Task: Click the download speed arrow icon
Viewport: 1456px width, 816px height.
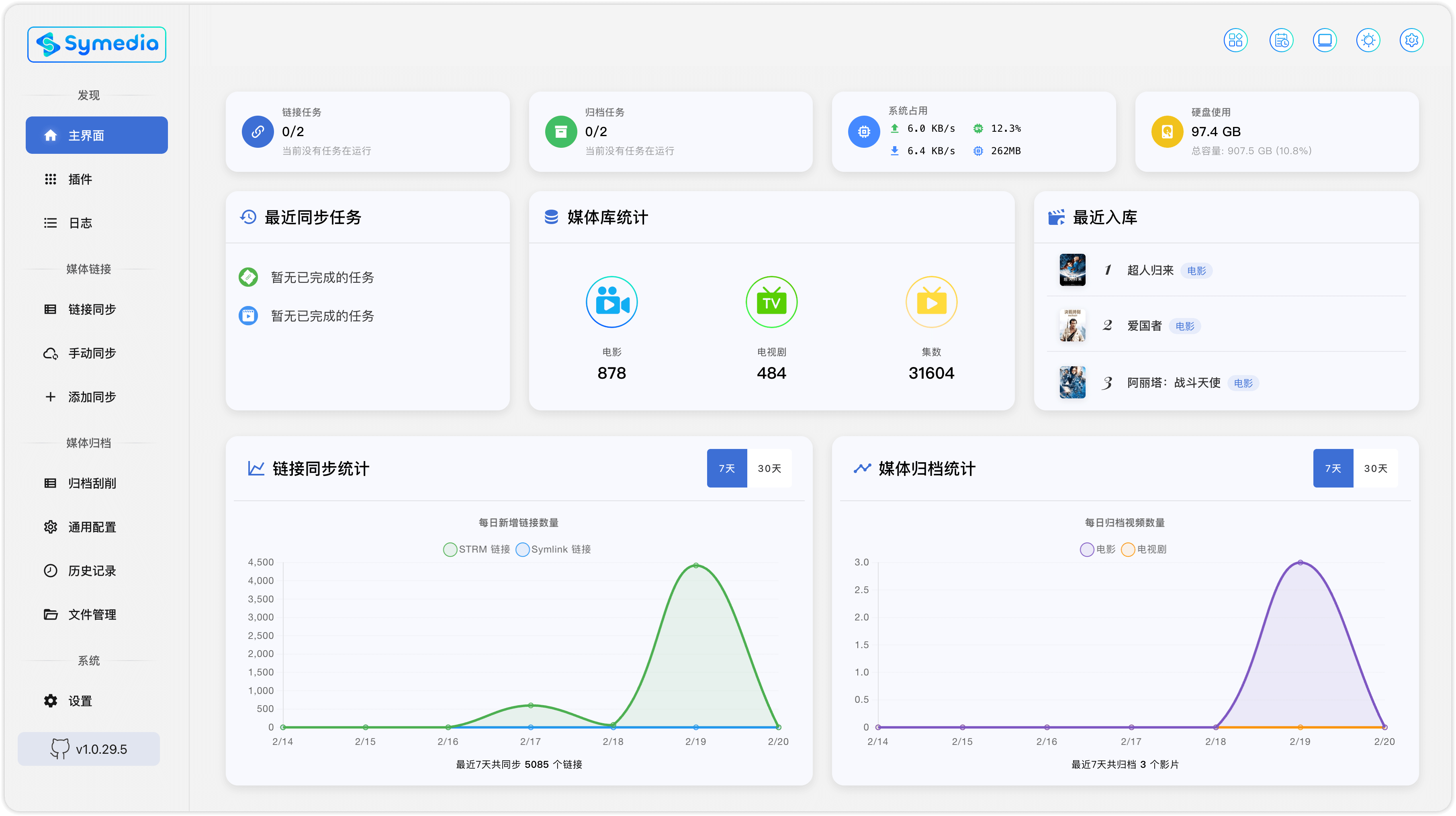Action: click(895, 150)
